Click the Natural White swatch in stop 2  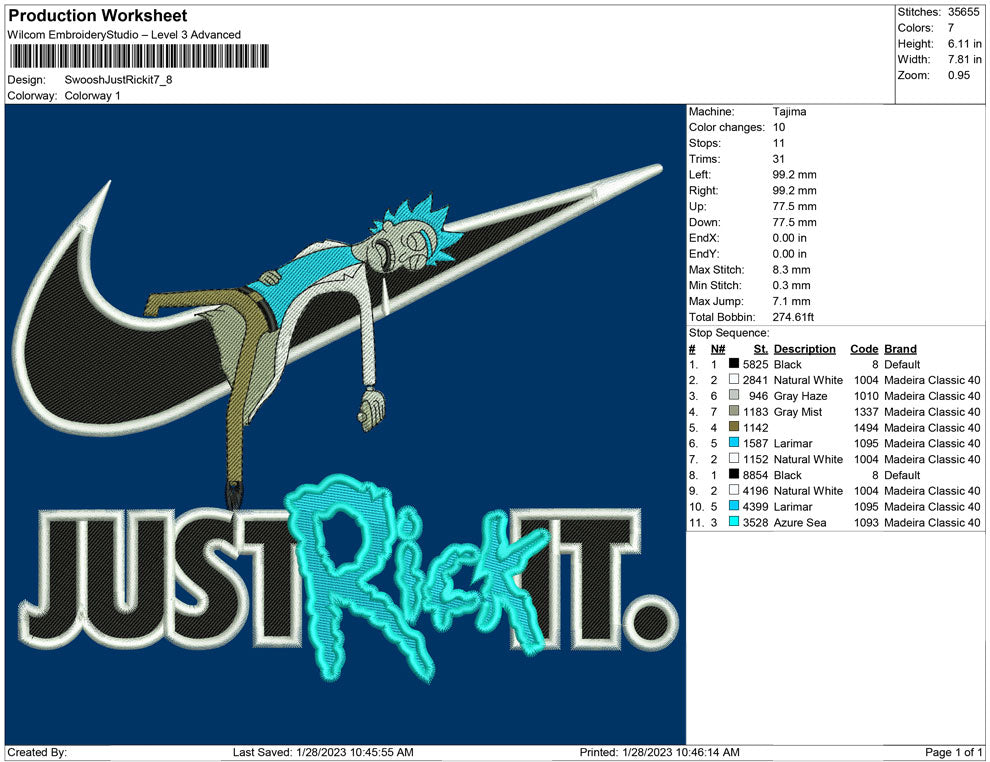pyautogui.click(x=734, y=381)
